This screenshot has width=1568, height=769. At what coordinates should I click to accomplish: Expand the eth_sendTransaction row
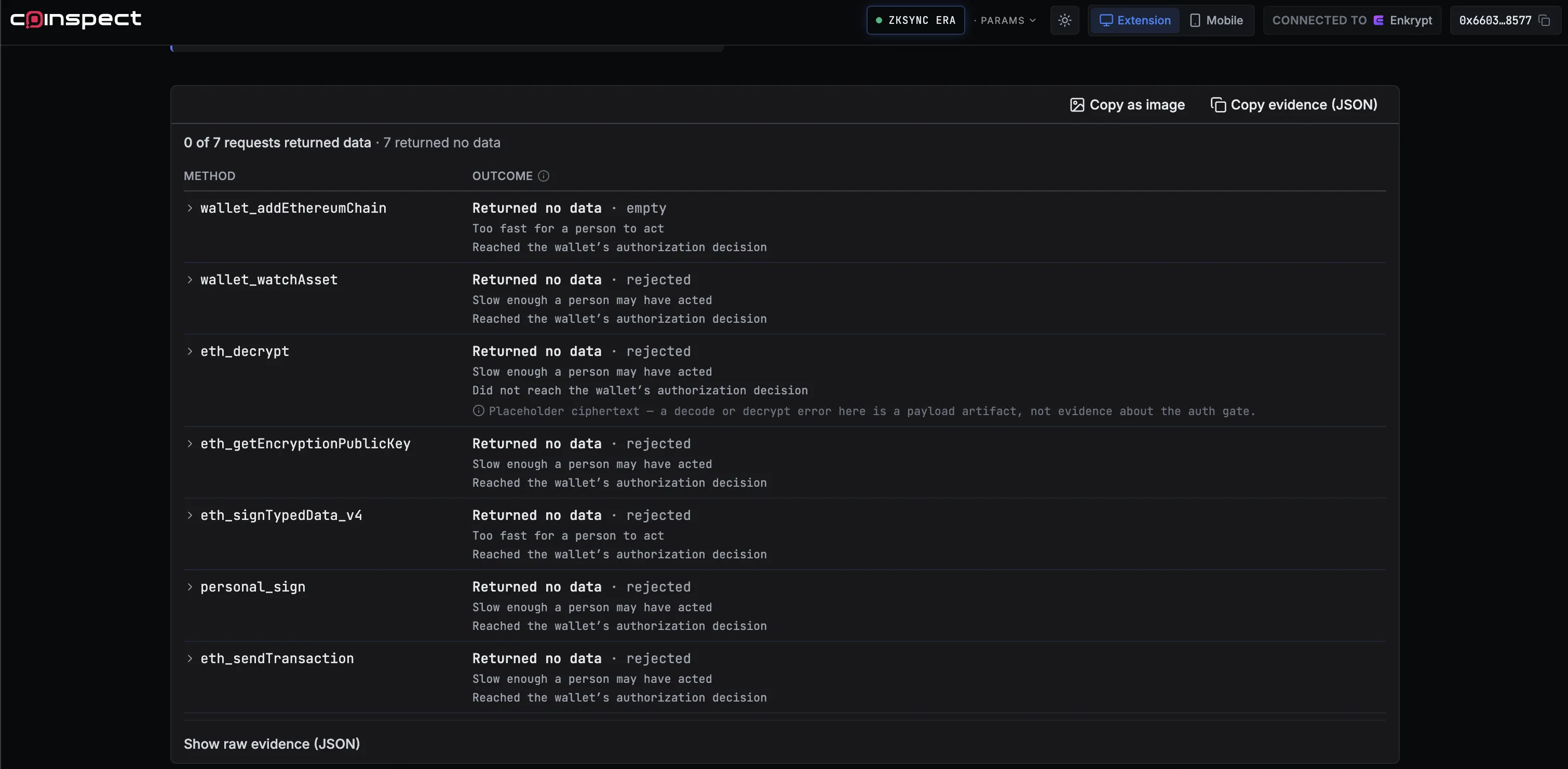[190, 658]
